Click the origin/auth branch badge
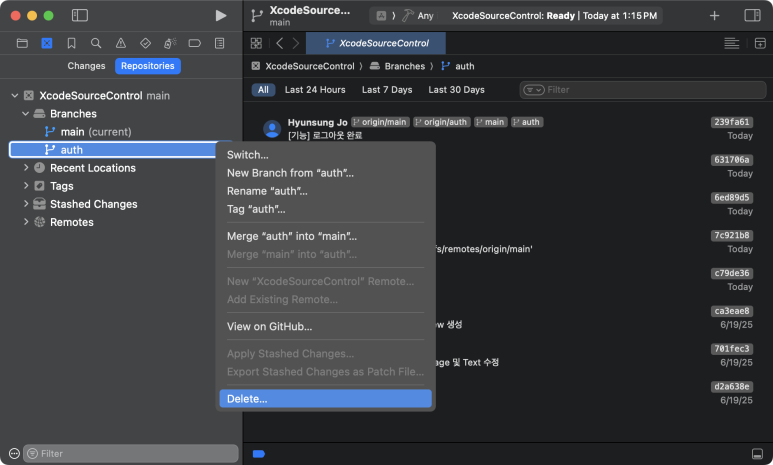Screen dimensions: 773x465 [x=441, y=122]
